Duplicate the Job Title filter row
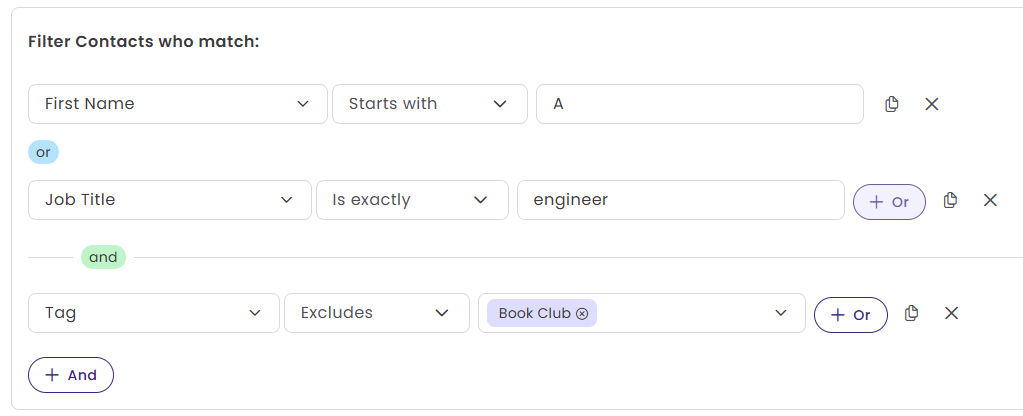1023x416 pixels. point(951,200)
